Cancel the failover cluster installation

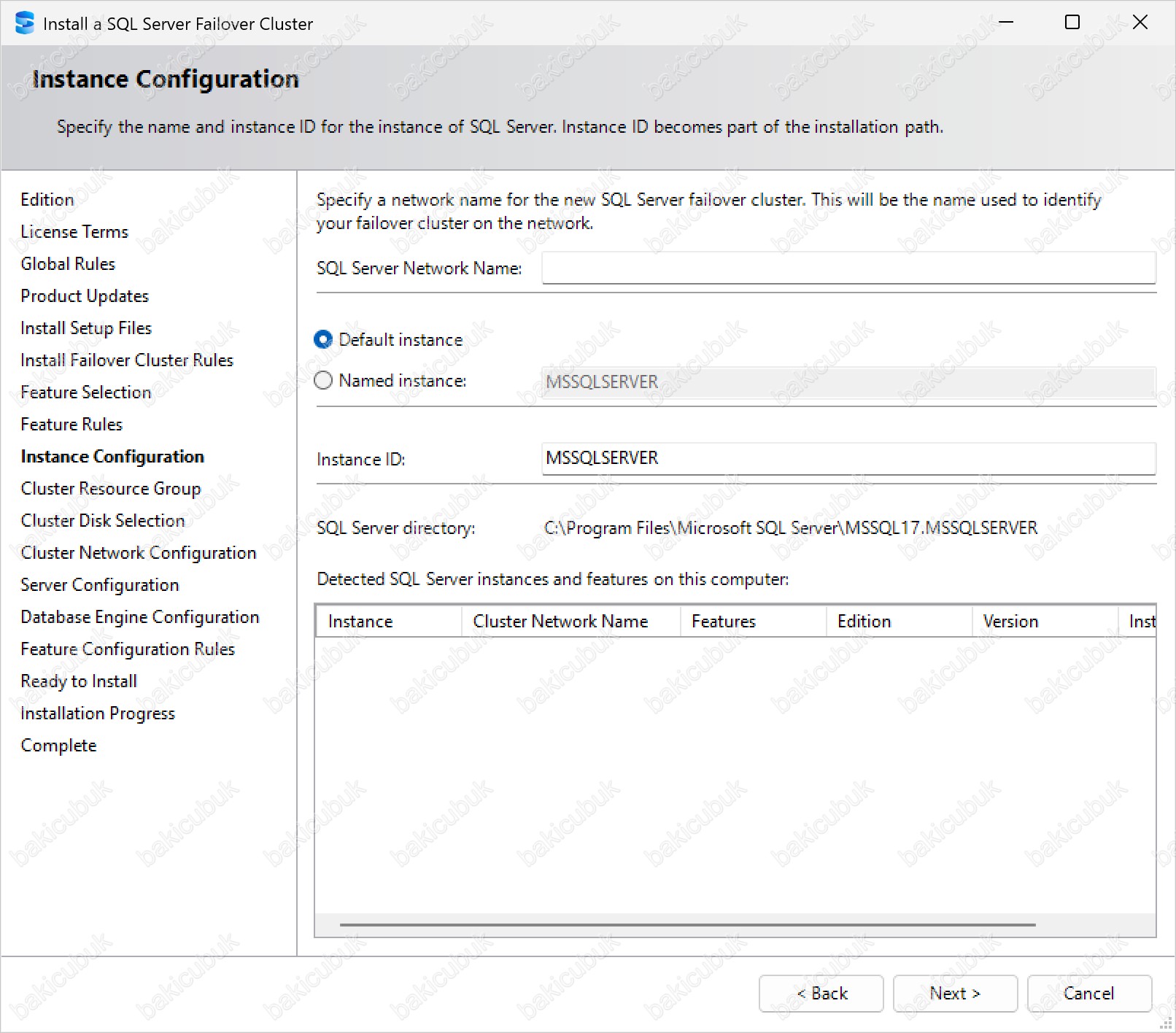click(1088, 994)
